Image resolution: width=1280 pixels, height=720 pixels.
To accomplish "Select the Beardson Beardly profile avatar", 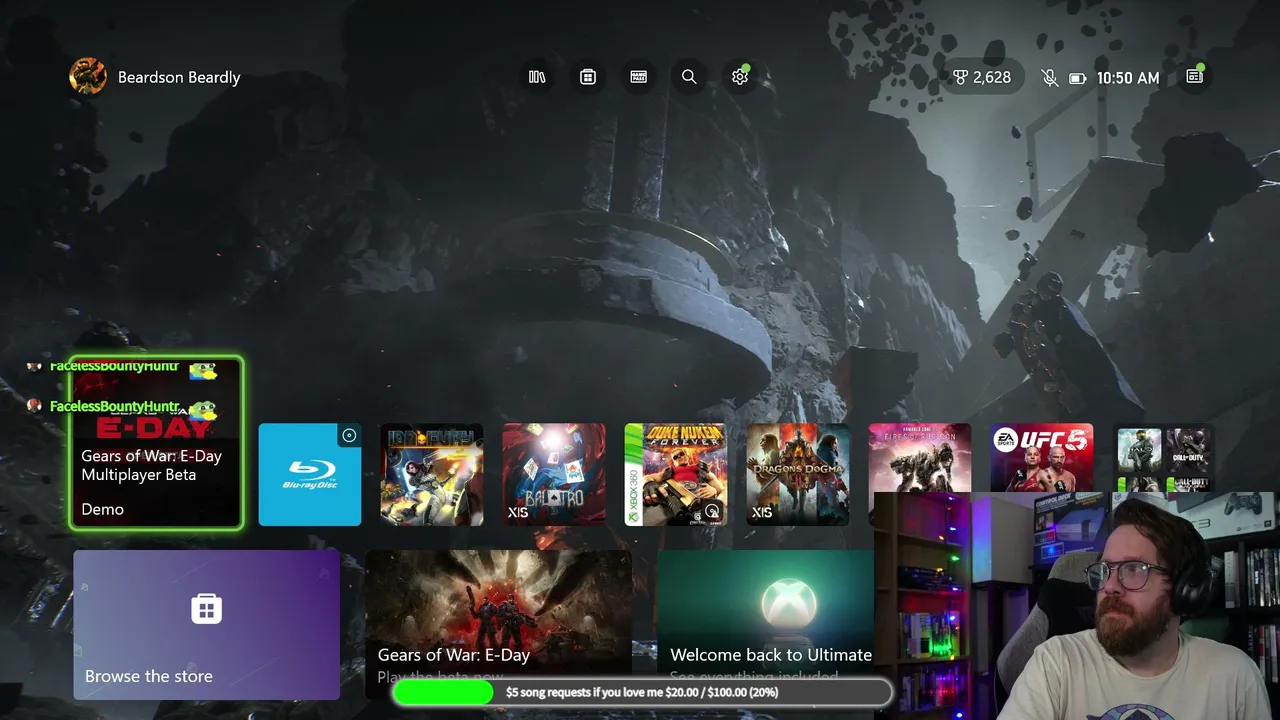I will point(88,77).
